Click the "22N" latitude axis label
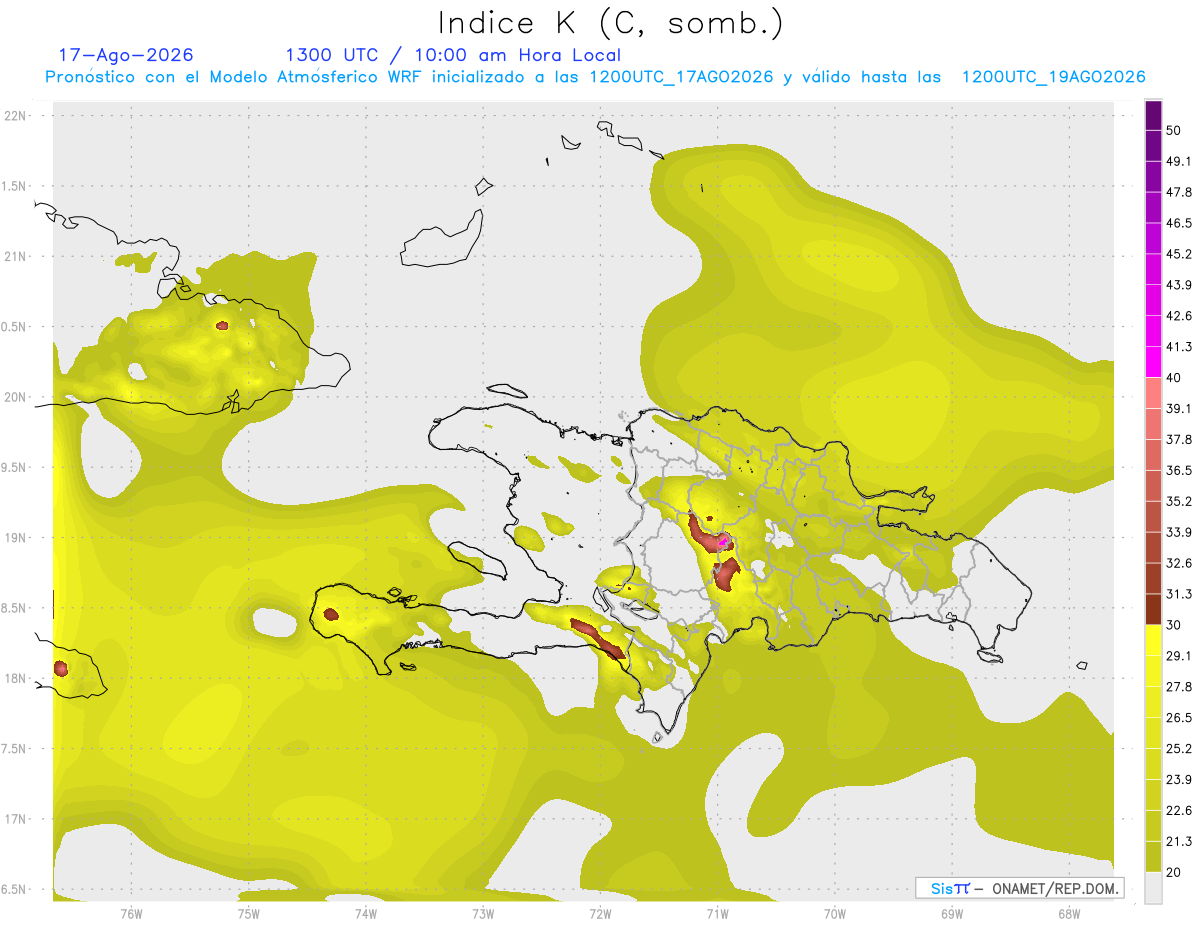 [x=15, y=115]
